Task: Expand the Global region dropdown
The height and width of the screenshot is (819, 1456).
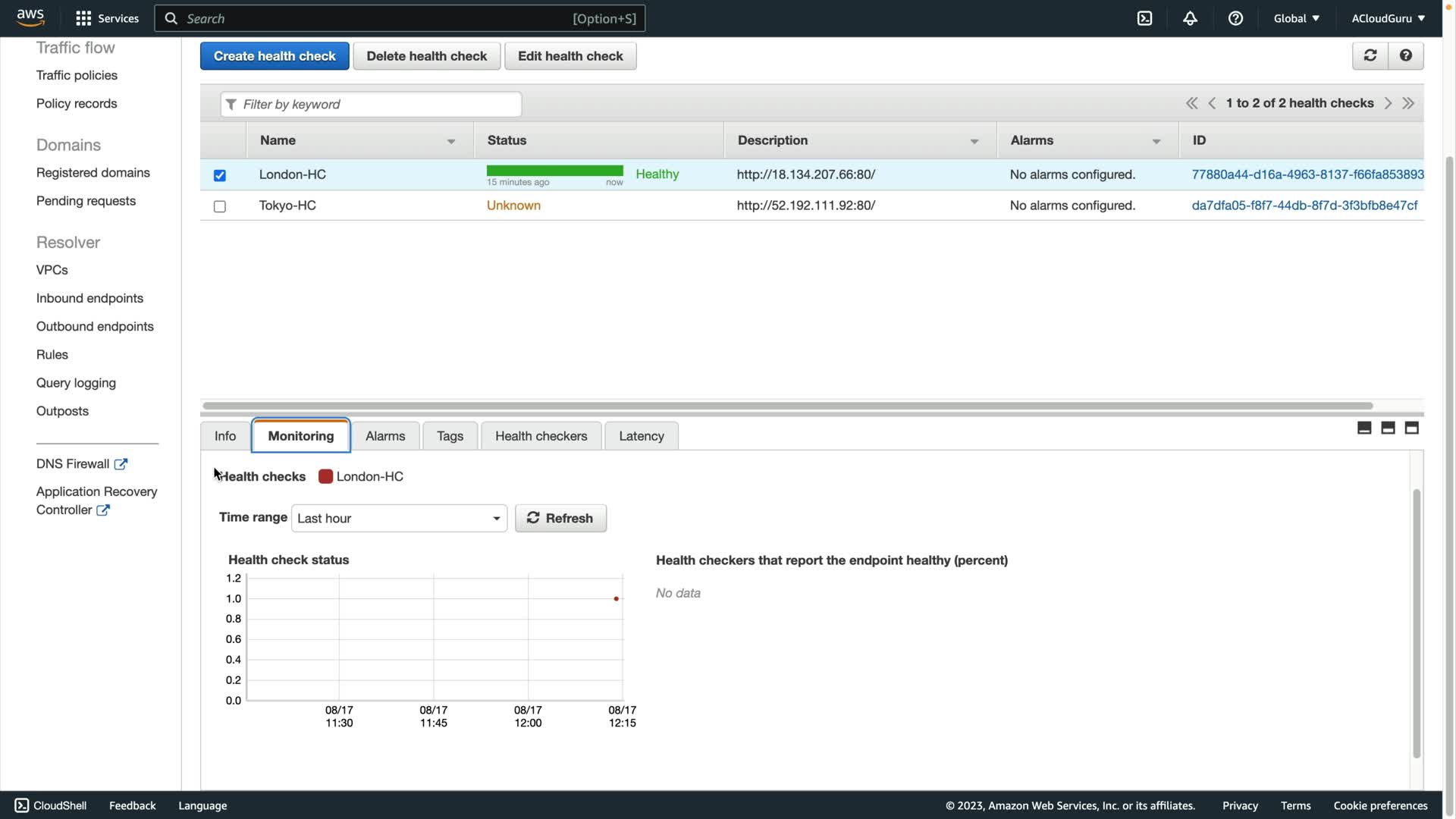Action: pyautogui.click(x=1296, y=18)
